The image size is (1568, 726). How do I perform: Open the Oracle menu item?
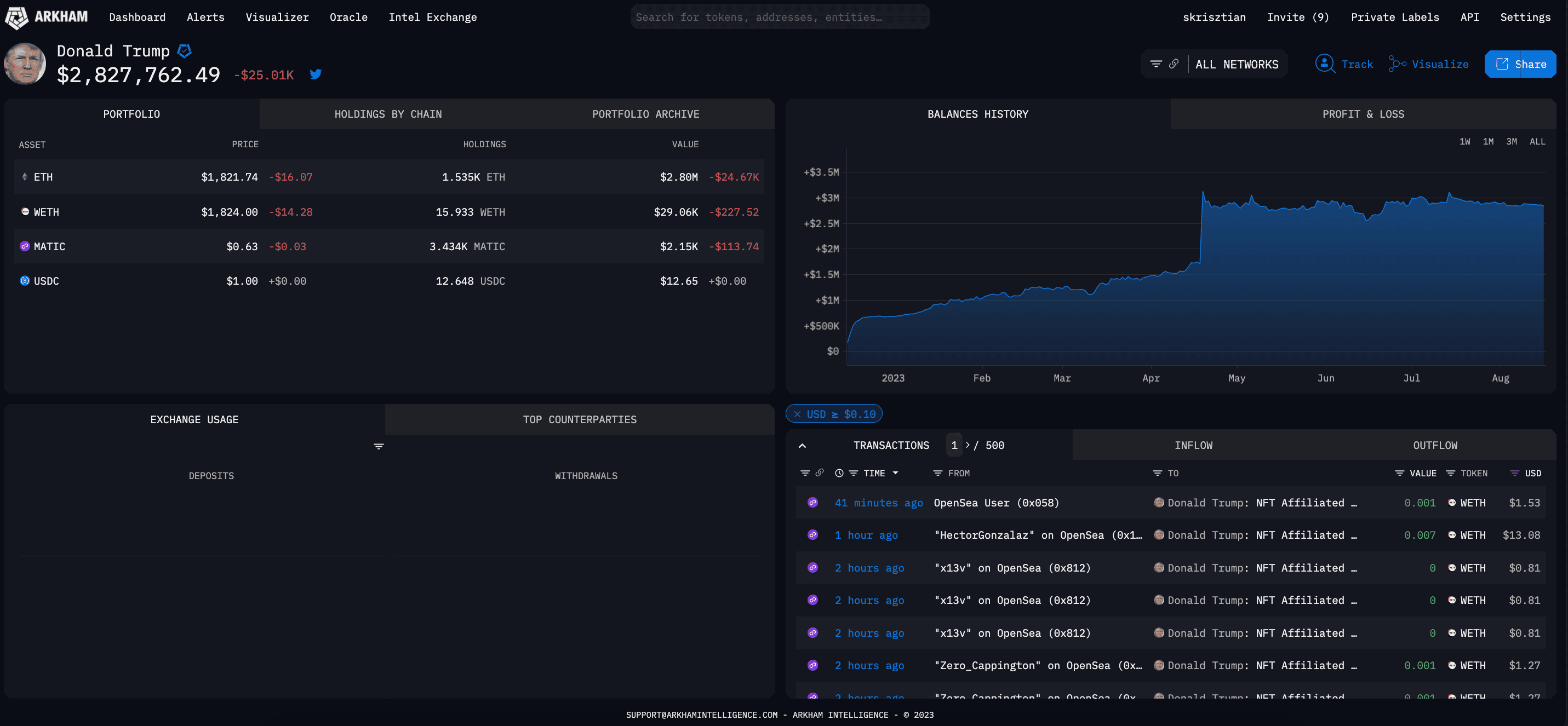click(348, 17)
